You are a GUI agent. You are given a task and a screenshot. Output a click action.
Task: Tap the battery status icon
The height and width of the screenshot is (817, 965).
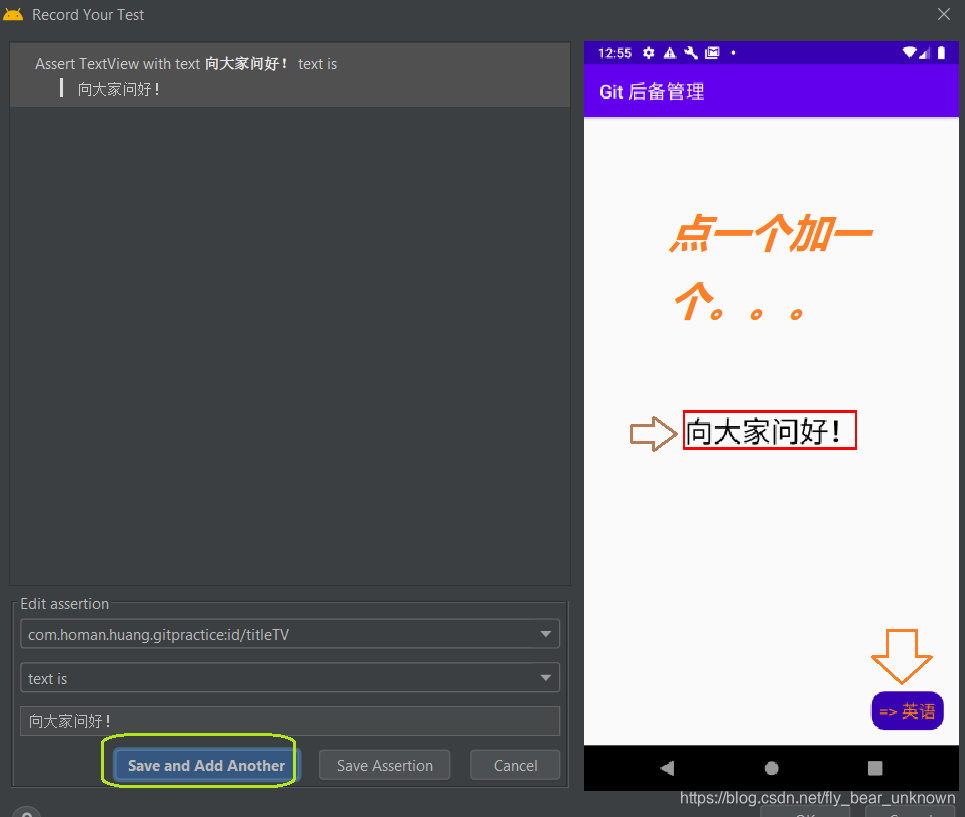[x=941, y=53]
